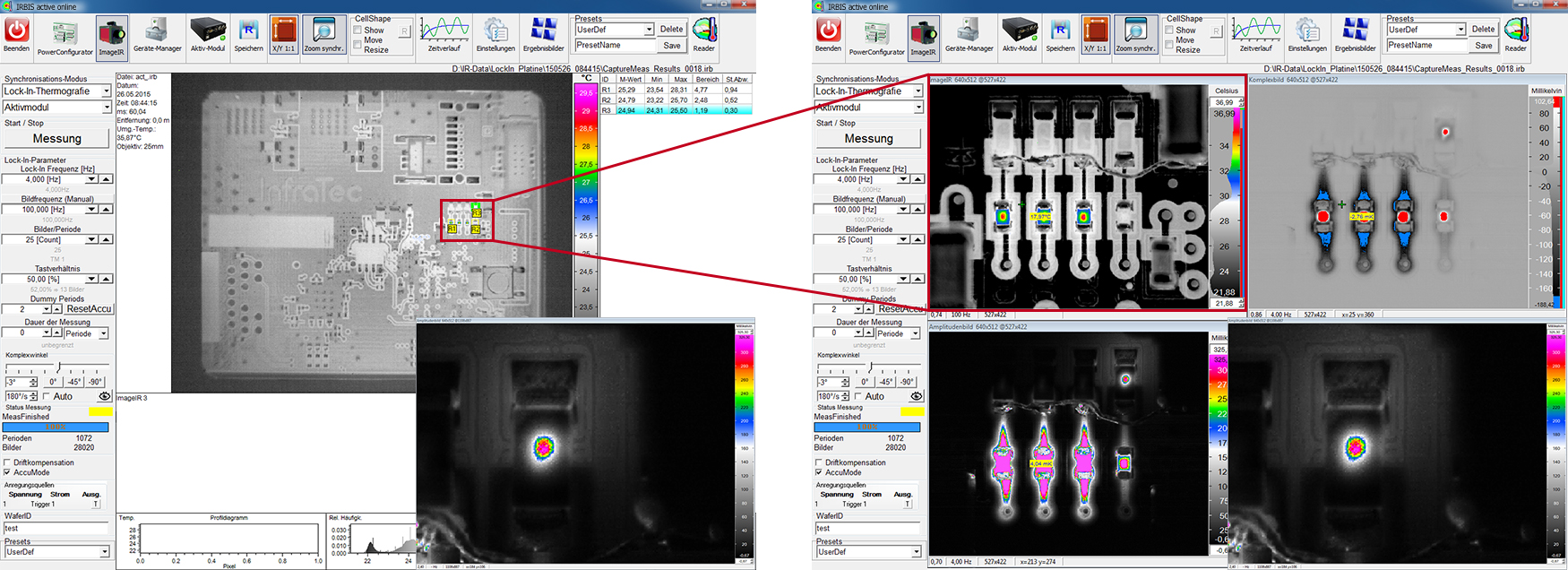Open the Aktivmodul dropdown in left window

(106, 108)
